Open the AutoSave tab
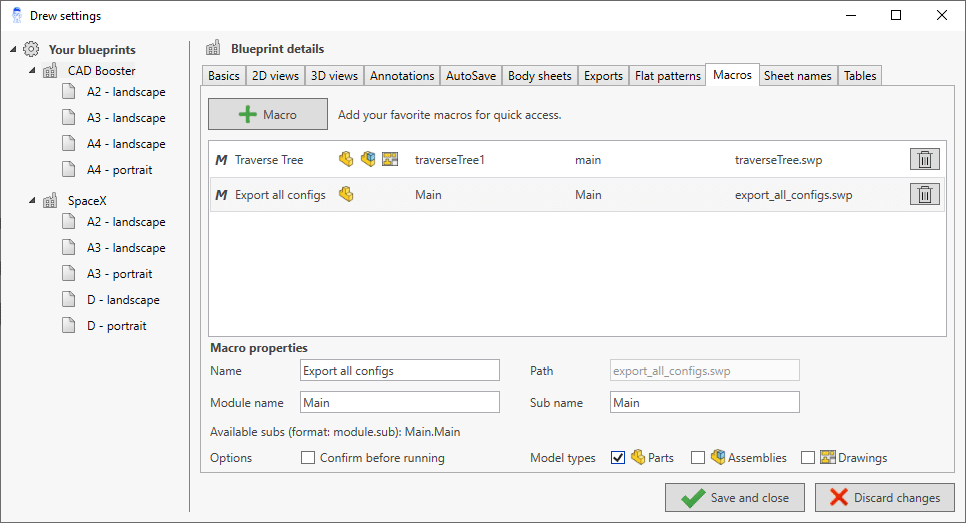This screenshot has height=523, width=966. pyautogui.click(x=471, y=76)
